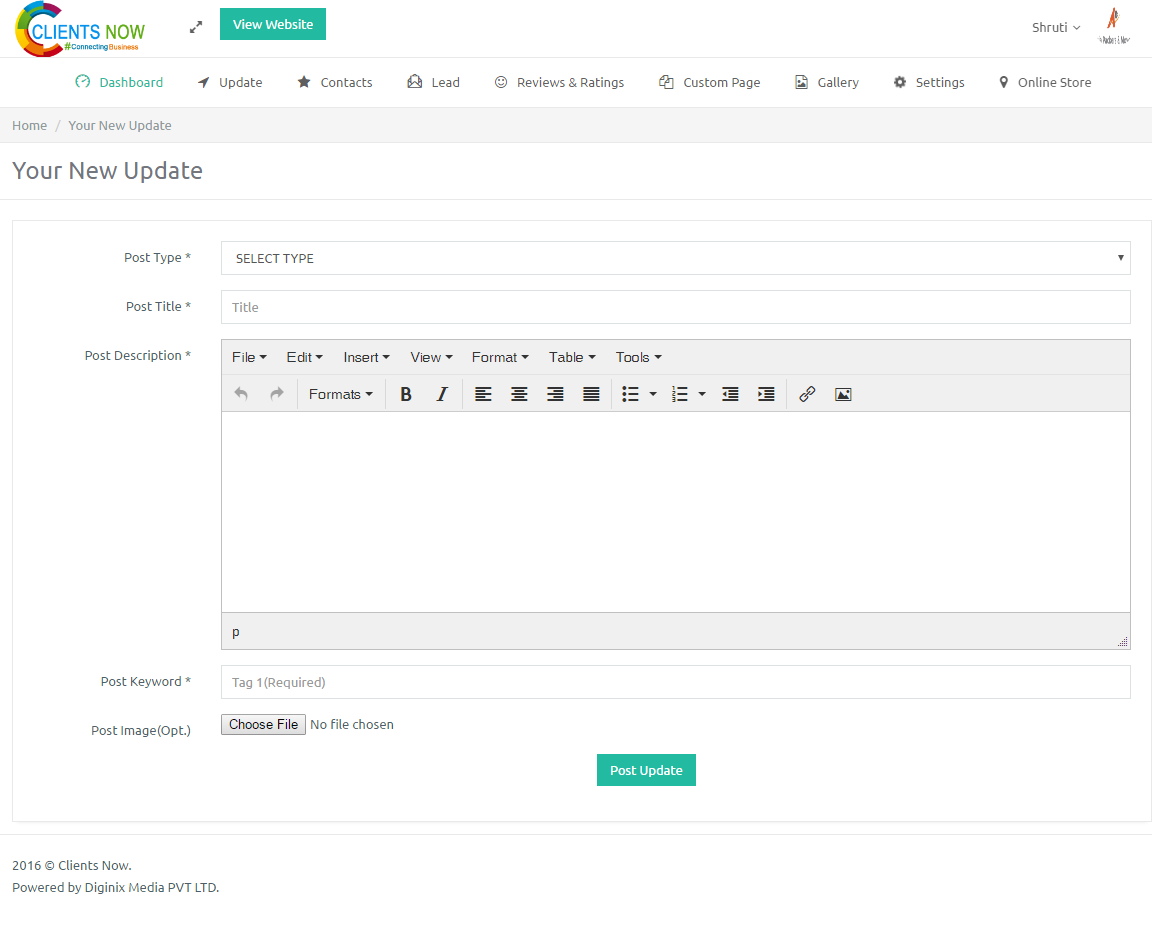Click the 'No file chosen' text
Screen dimensions: 1152x938
tap(352, 724)
